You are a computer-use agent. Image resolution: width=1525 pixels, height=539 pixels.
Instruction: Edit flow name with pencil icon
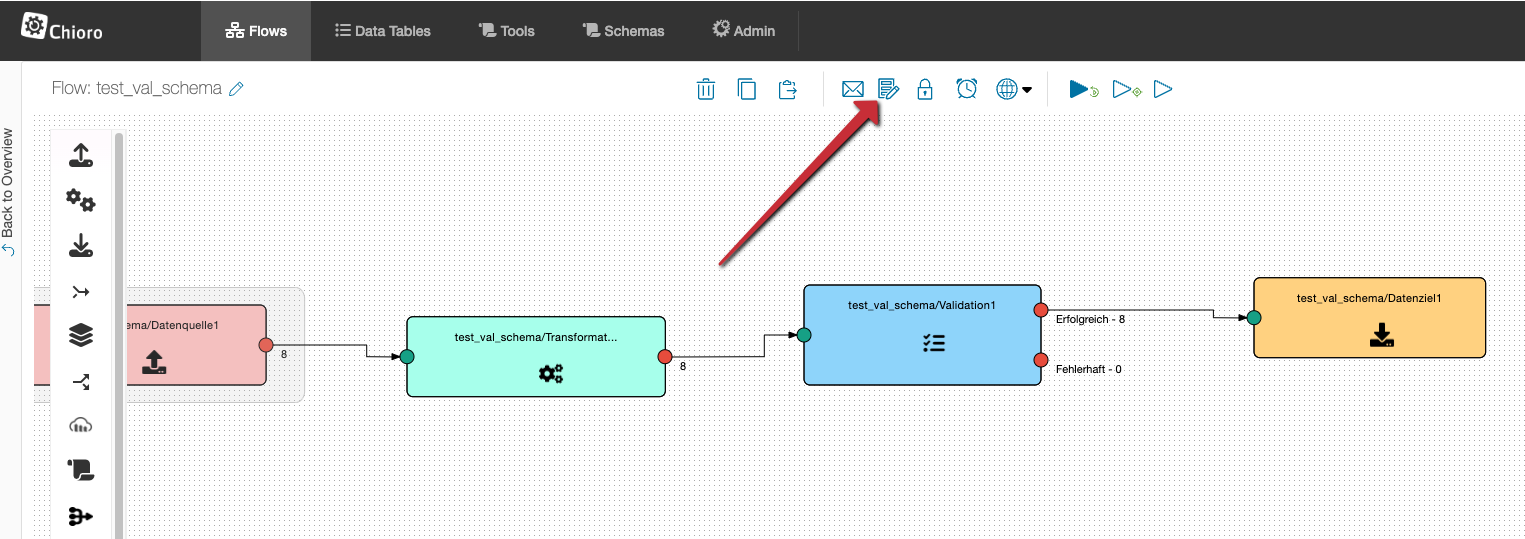tap(237, 89)
